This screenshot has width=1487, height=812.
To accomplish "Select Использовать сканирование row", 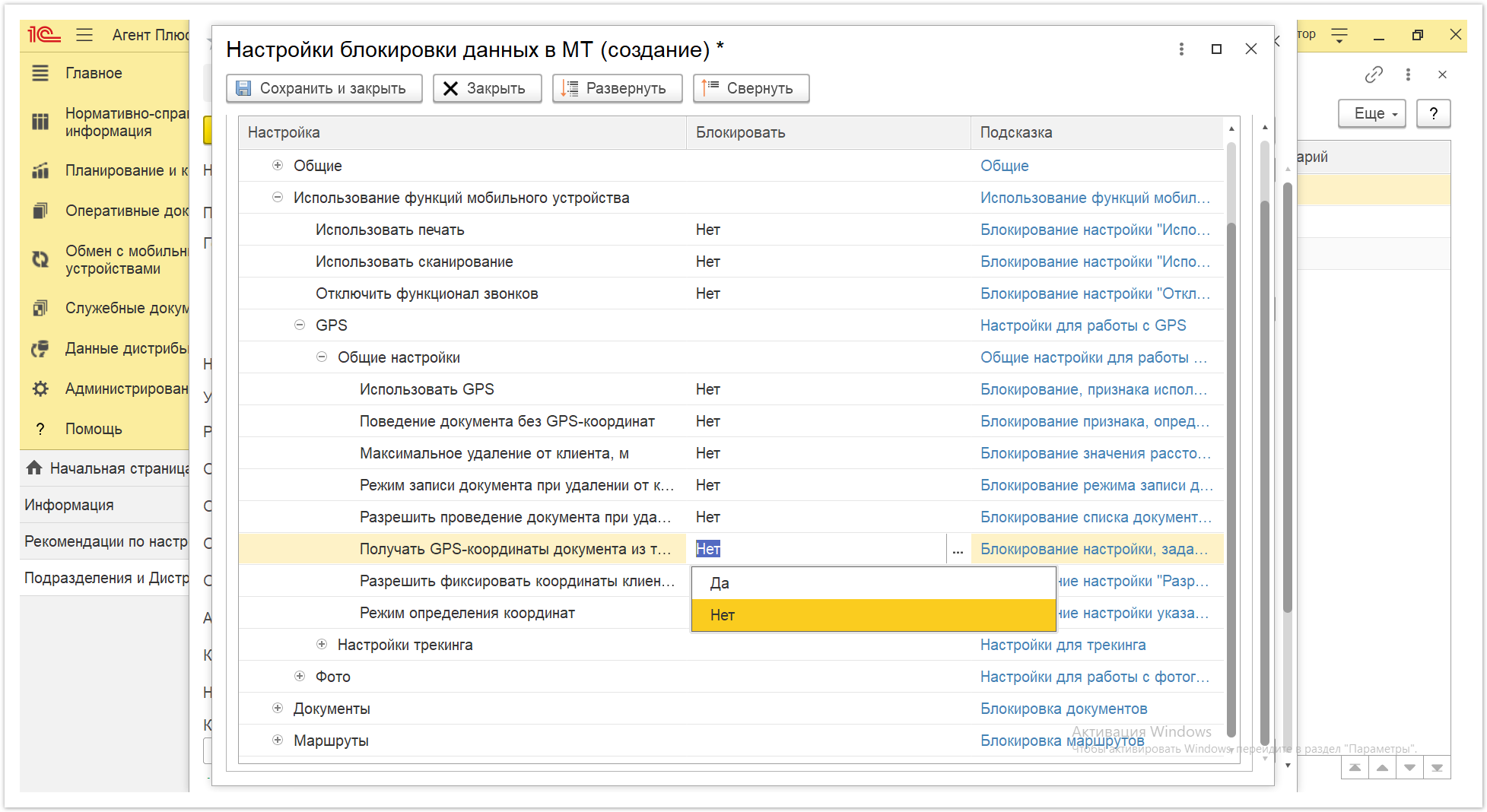I will 730,262.
